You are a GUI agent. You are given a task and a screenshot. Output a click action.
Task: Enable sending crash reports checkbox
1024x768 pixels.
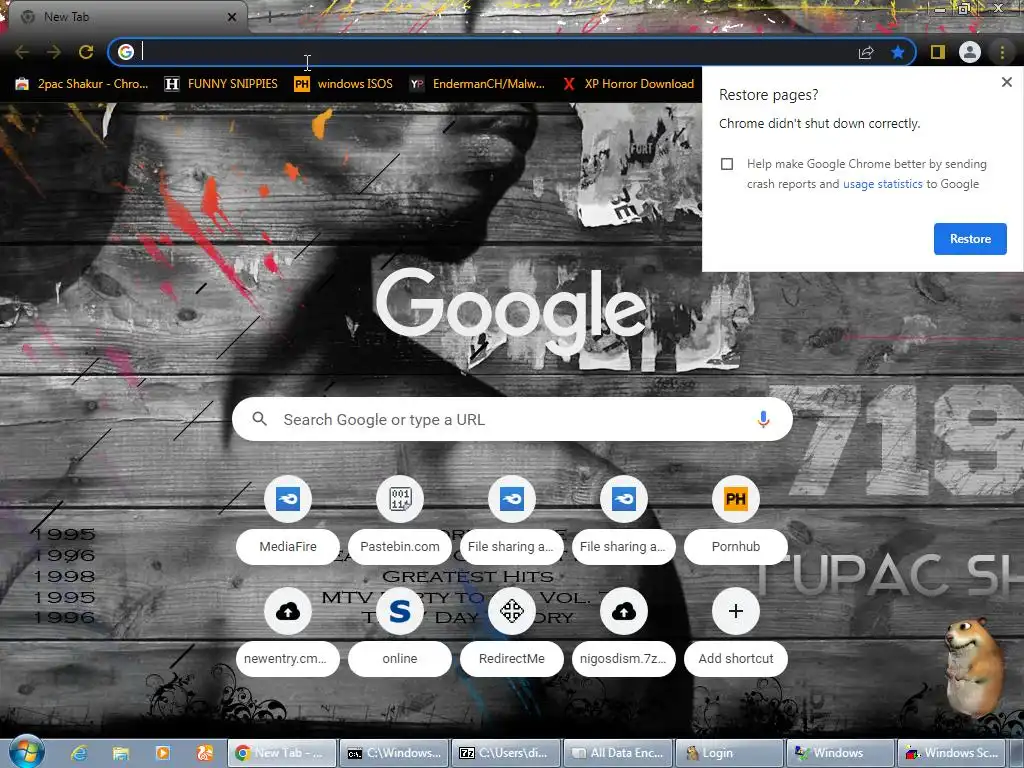click(727, 164)
